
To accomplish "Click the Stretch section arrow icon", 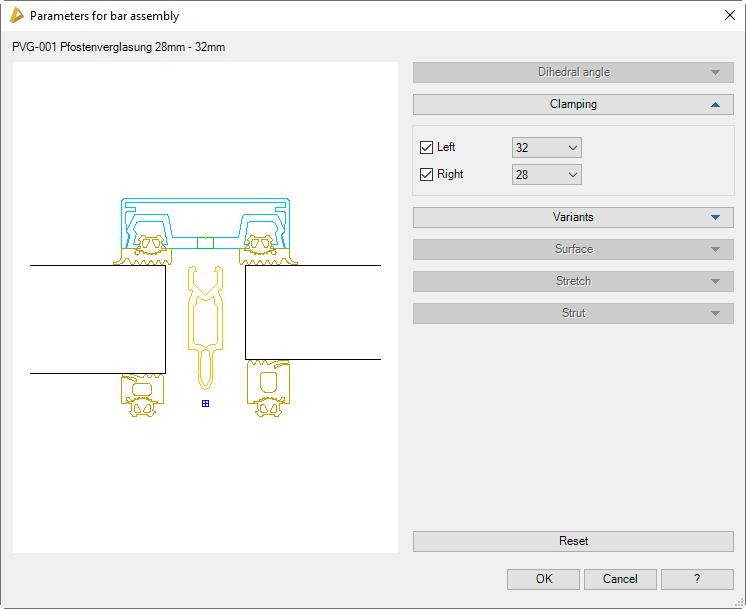I will click(x=715, y=281).
